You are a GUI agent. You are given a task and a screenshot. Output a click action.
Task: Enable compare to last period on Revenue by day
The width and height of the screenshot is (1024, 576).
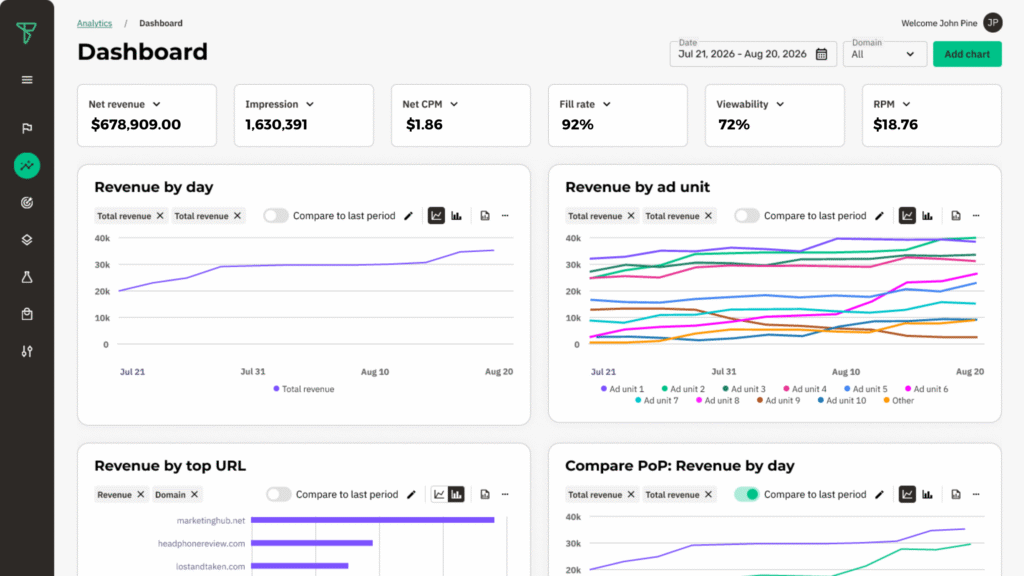276,215
